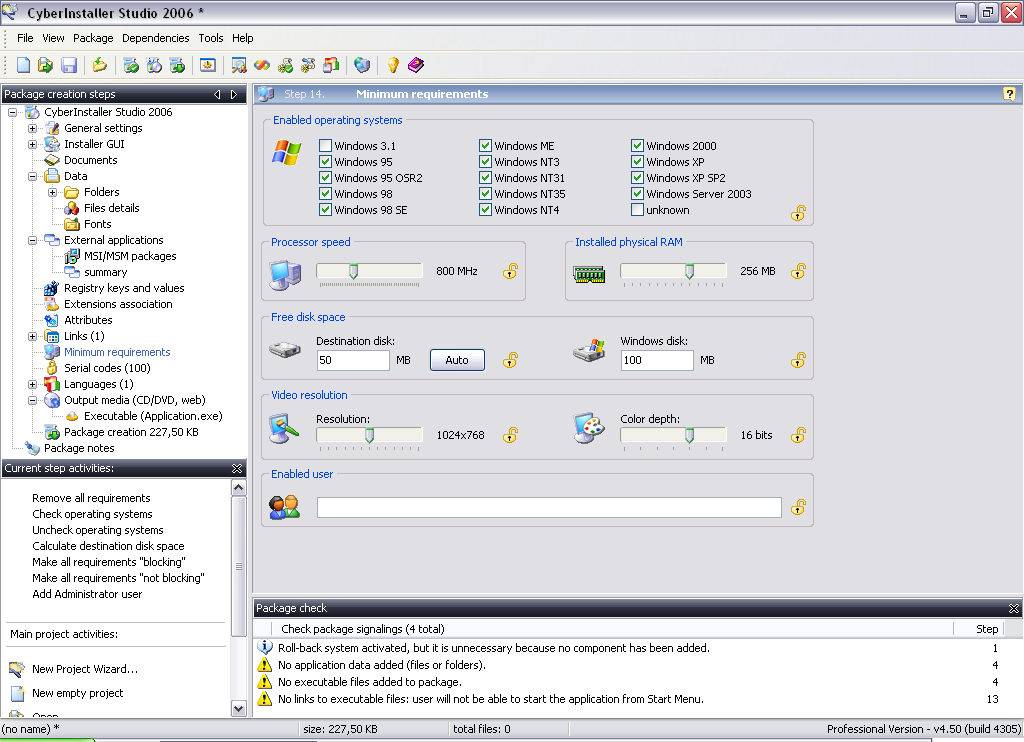1024x742 pixels.
Task: Click the yellow question mark step help icon
Action: [1009, 94]
